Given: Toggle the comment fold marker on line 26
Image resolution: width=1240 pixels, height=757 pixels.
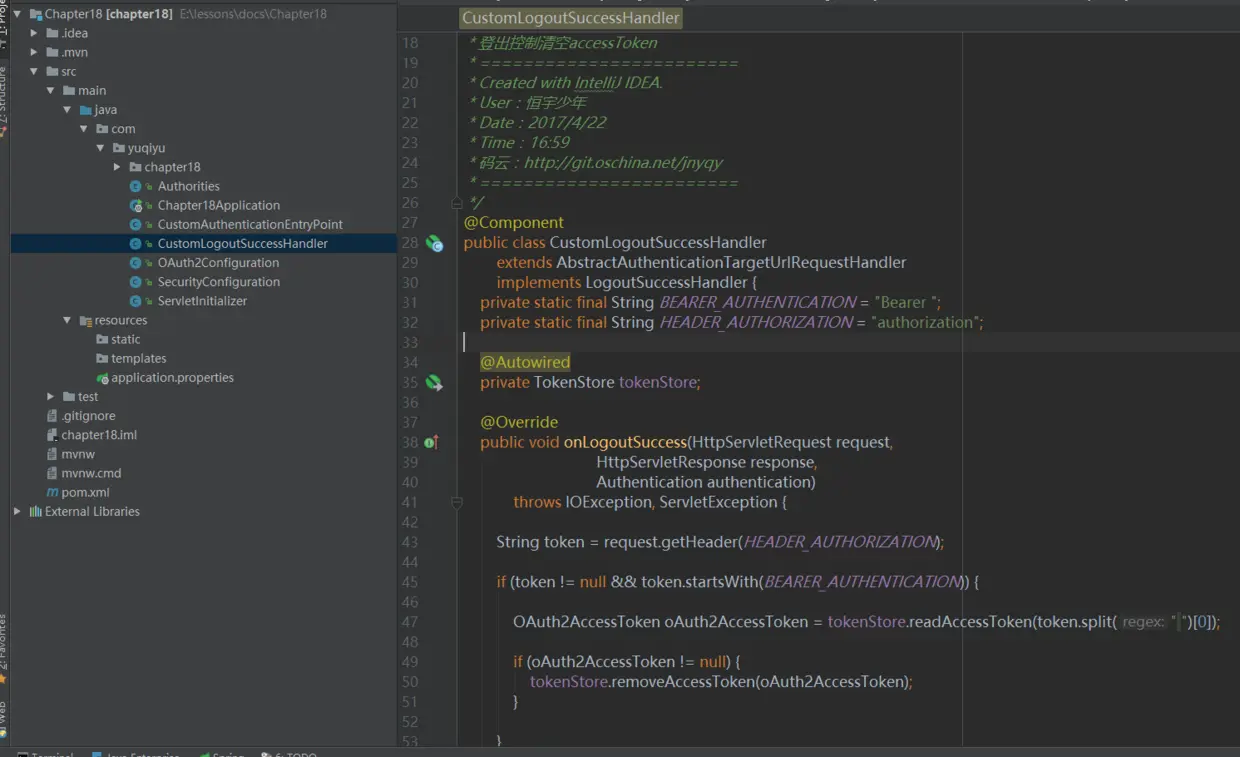Looking at the screenshot, I should (457, 203).
